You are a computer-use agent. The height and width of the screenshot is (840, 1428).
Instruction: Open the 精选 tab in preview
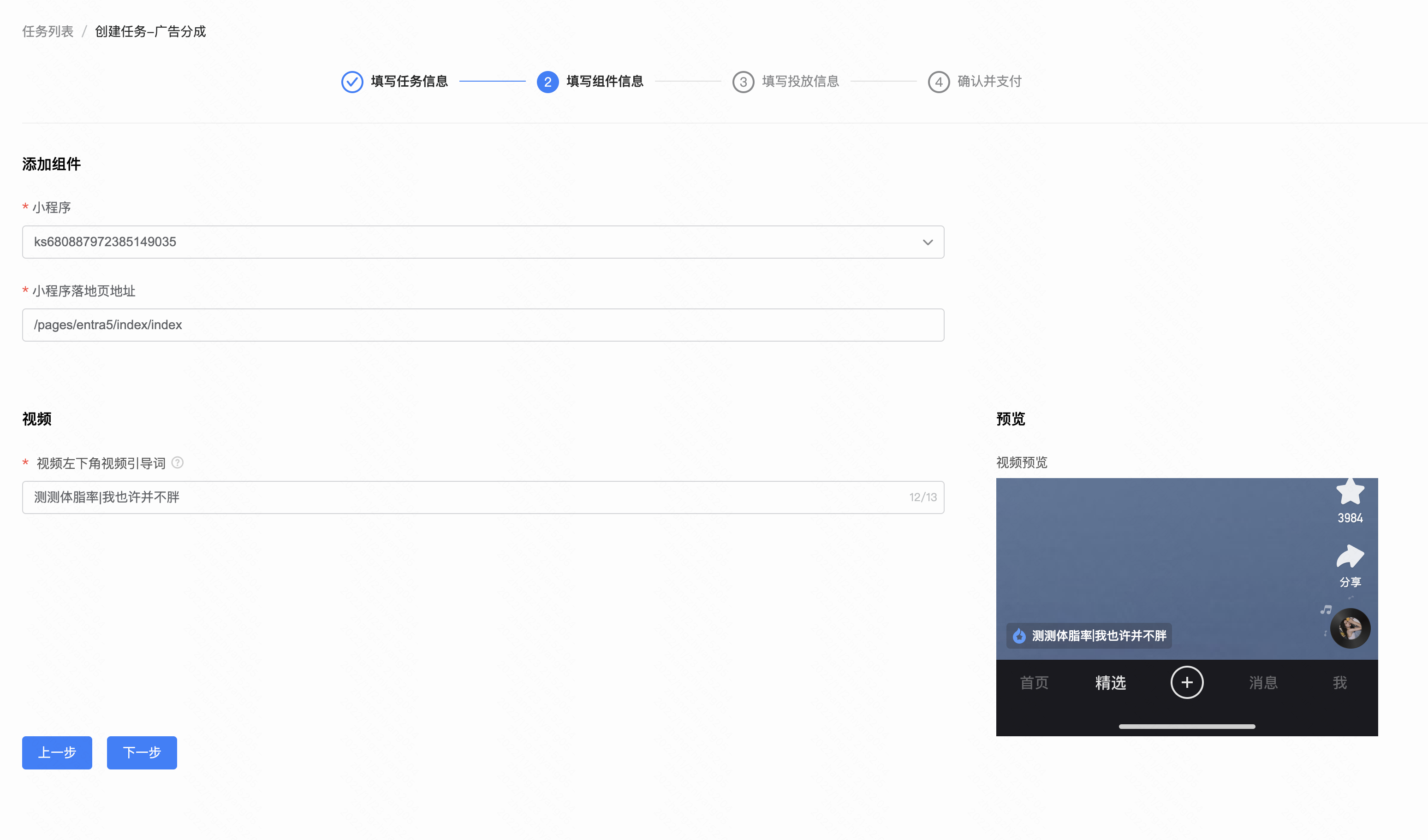(x=1110, y=682)
